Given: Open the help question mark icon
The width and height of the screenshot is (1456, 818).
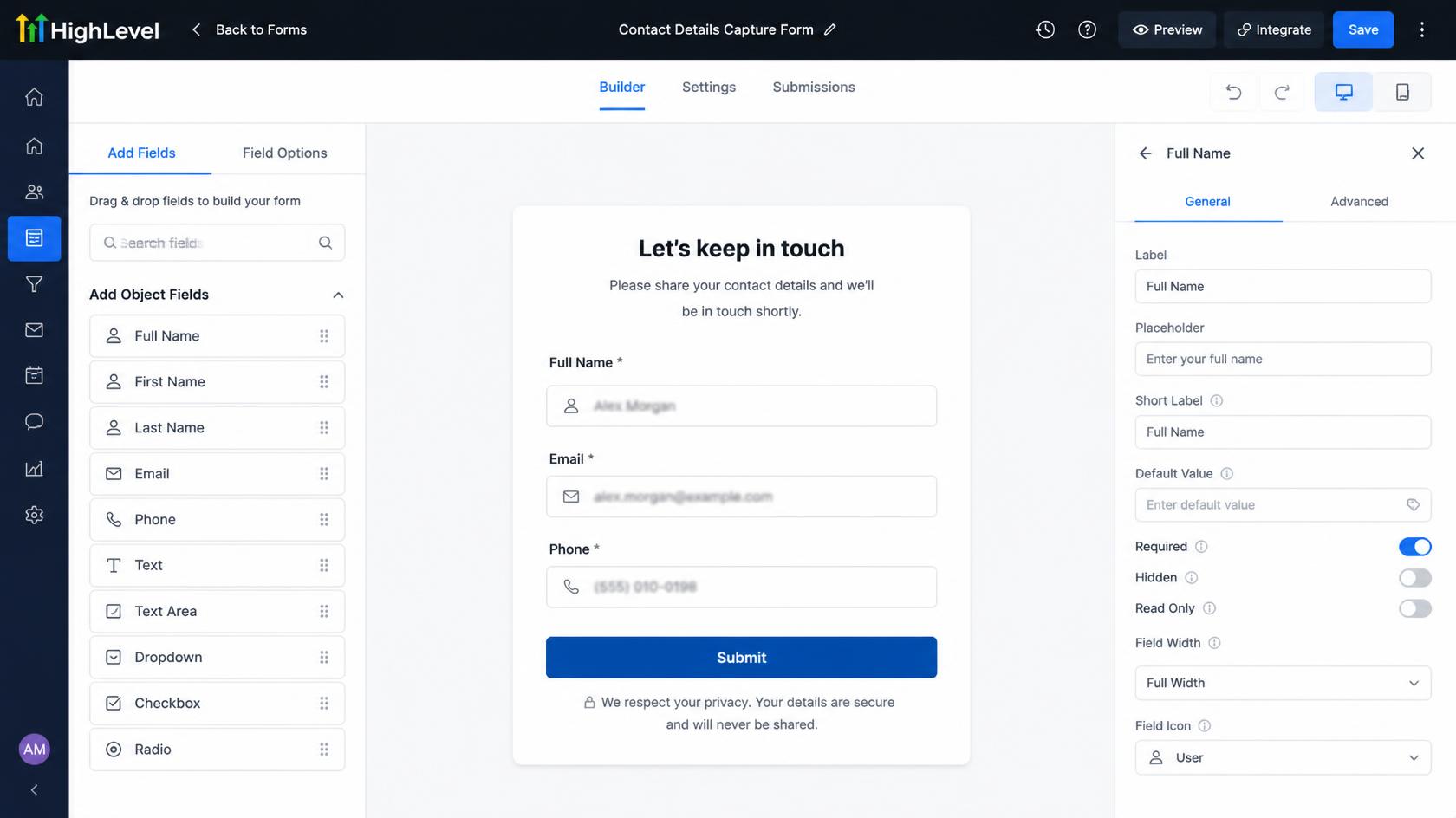Looking at the screenshot, I should (1087, 29).
